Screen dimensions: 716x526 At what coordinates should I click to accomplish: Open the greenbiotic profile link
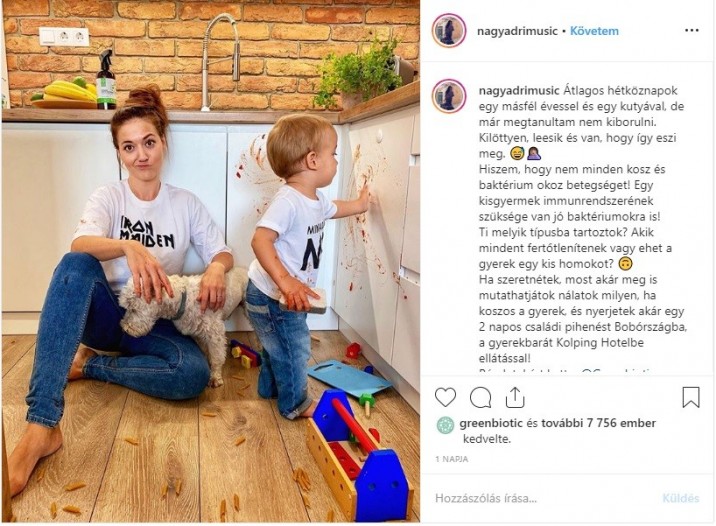tap(491, 423)
